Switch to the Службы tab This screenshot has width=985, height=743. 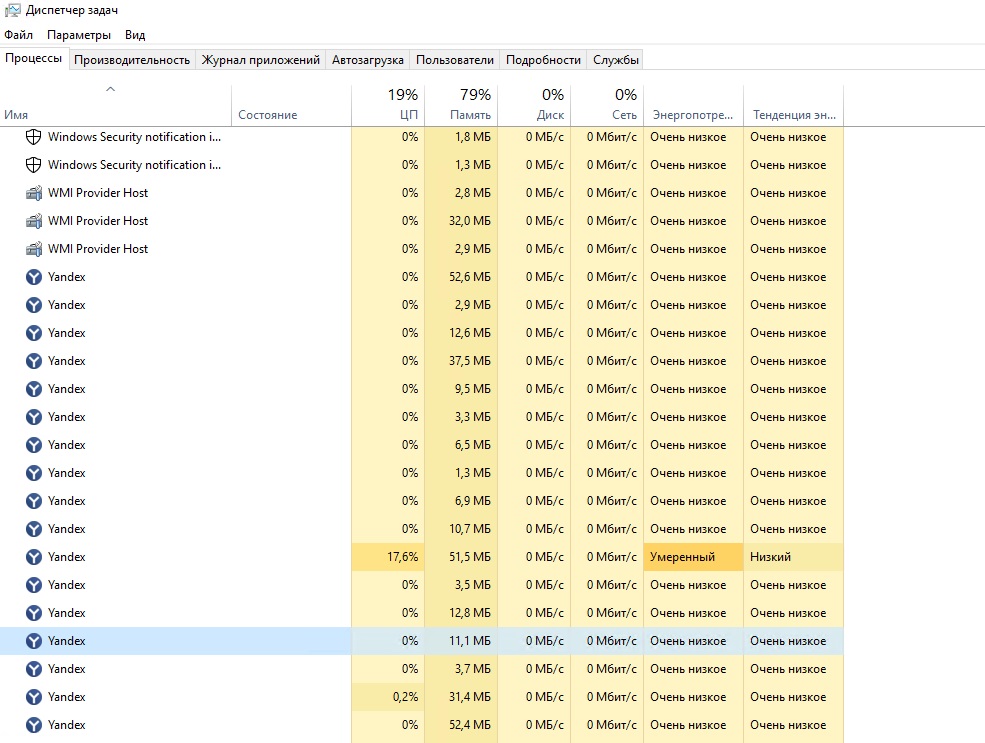tap(616, 60)
